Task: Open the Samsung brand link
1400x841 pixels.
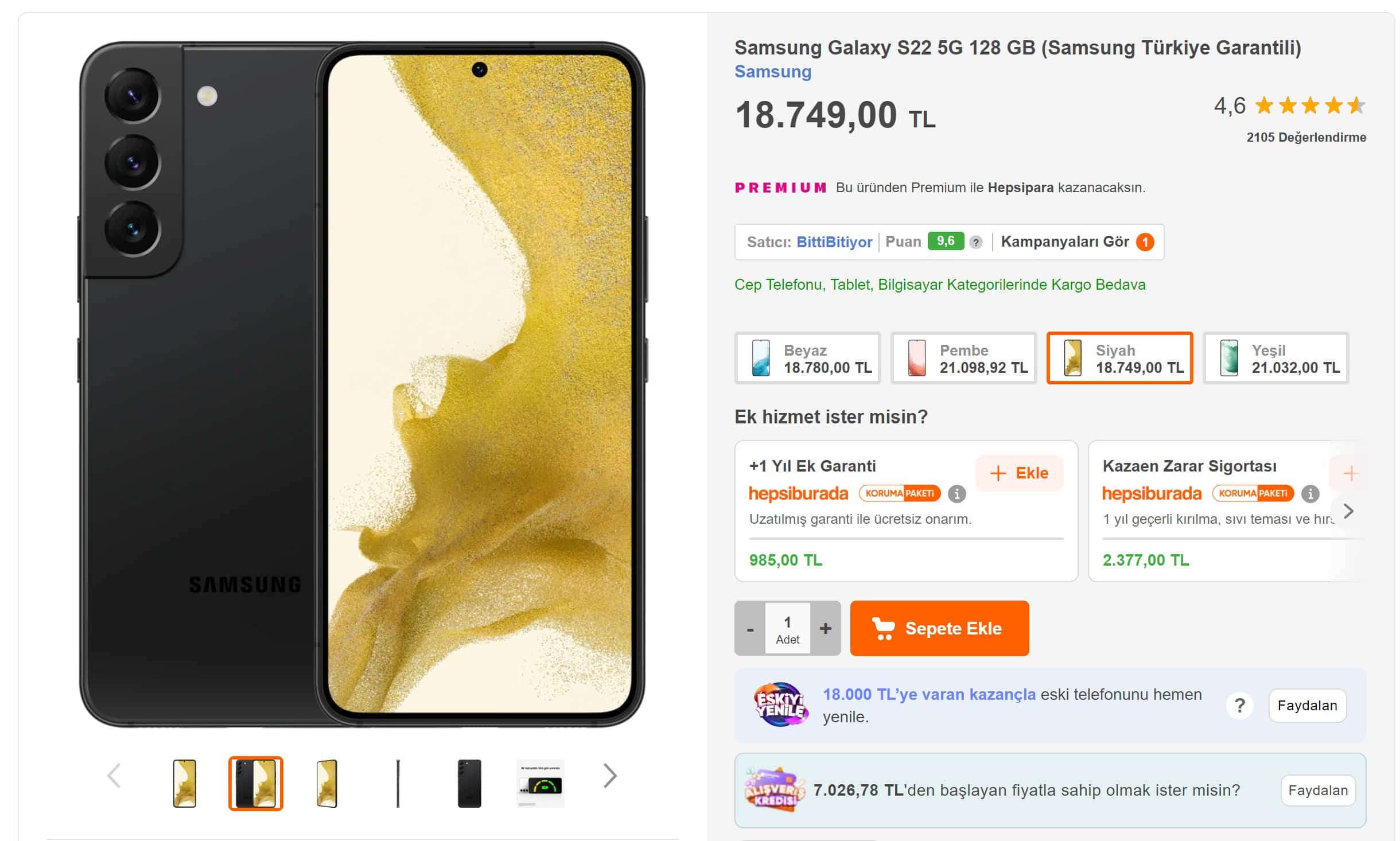Action: coord(773,72)
